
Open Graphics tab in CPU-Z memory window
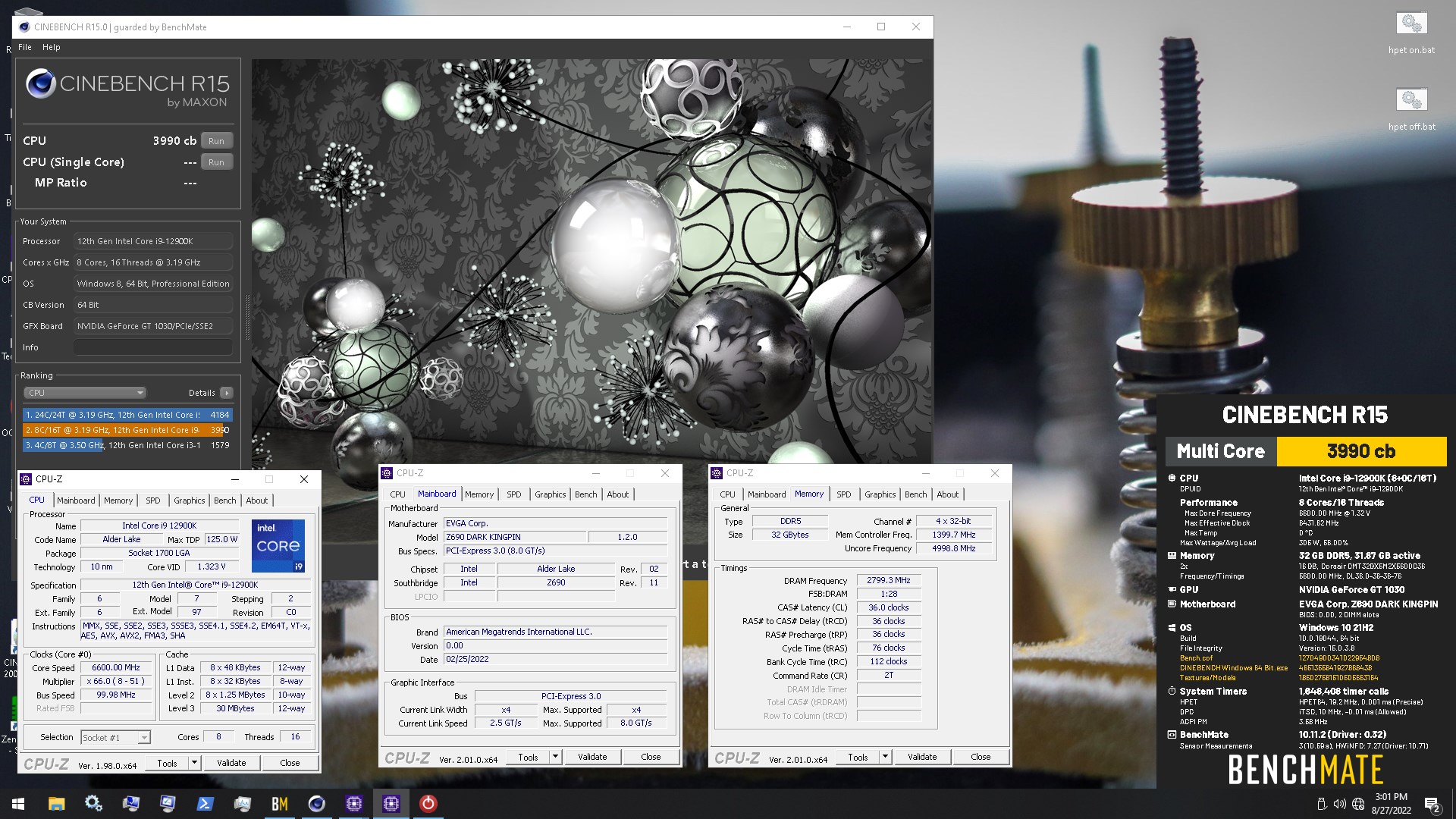(x=880, y=494)
